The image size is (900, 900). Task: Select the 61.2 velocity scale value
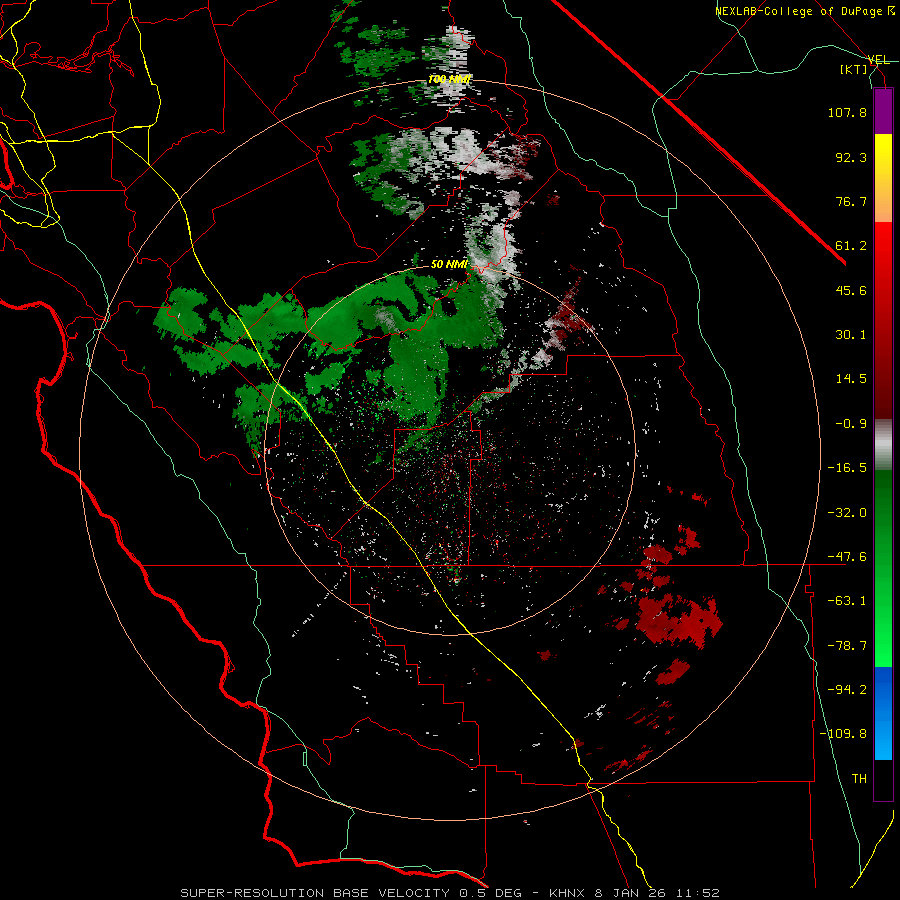pyautogui.click(x=851, y=246)
